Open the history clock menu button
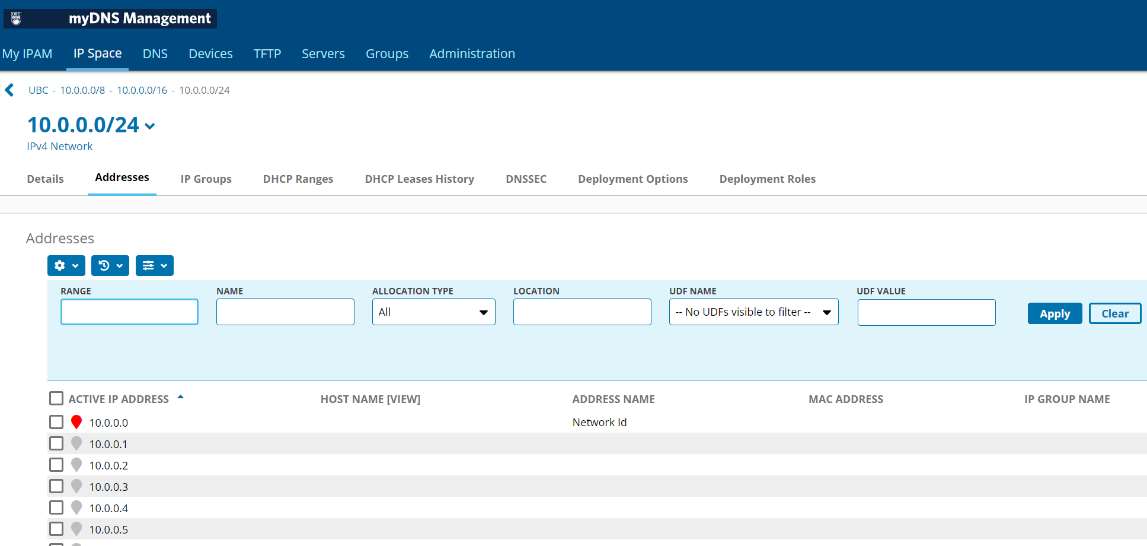The height and width of the screenshot is (546, 1147). tap(110, 265)
